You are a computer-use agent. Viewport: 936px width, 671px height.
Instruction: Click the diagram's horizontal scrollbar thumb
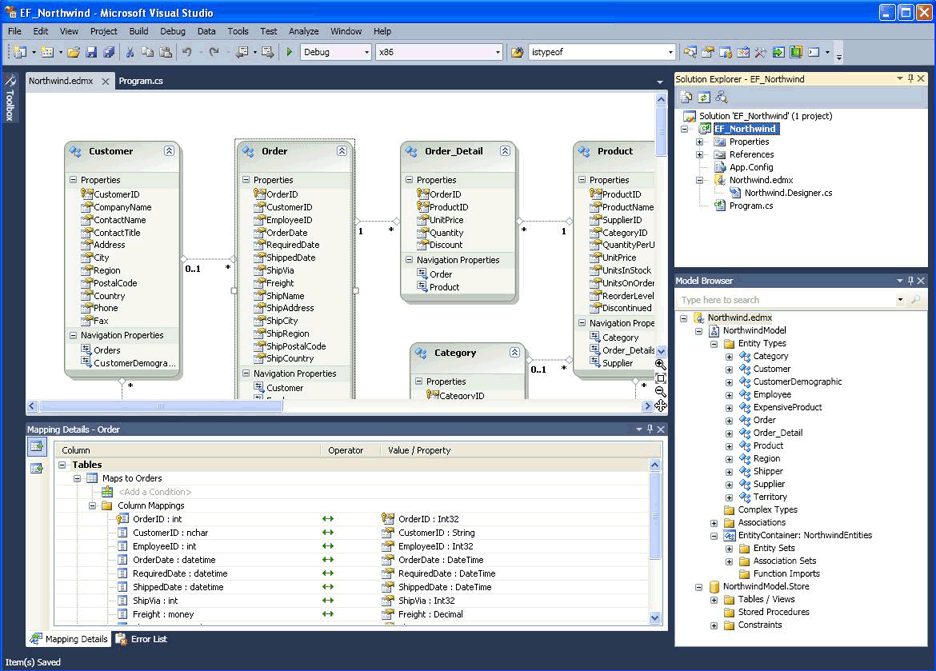161,406
